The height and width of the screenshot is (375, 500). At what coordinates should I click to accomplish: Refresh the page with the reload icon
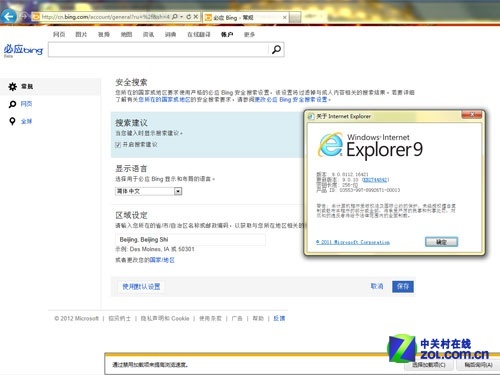[189, 17]
